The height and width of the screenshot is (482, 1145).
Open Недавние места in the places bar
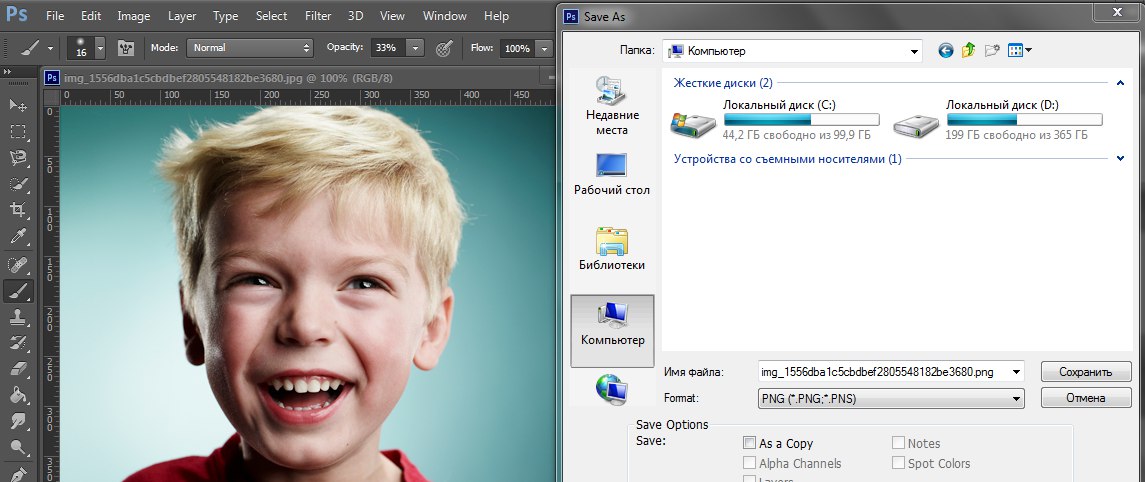[612, 106]
